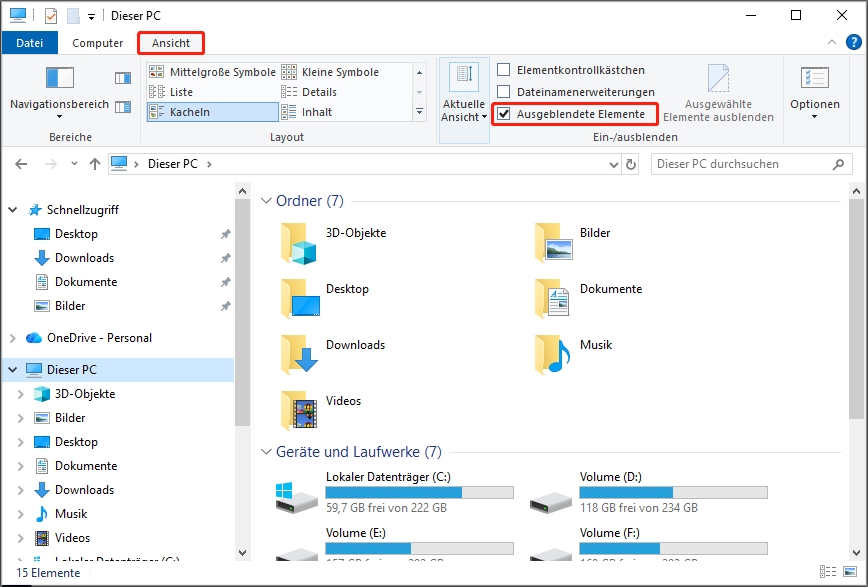This screenshot has width=868, height=587.
Task: Open the Customize Quick Access Toolbar arrow
Action: point(91,17)
